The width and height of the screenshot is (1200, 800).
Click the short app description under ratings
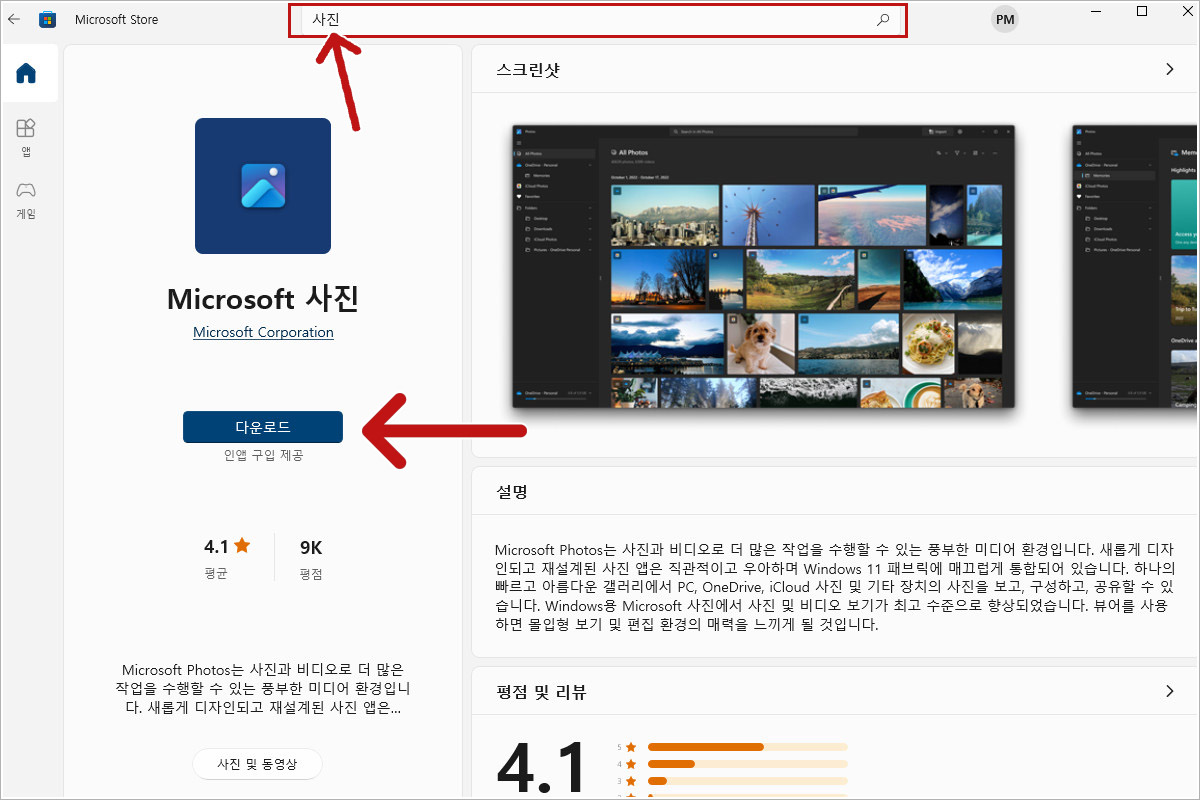(x=263, y=688)
